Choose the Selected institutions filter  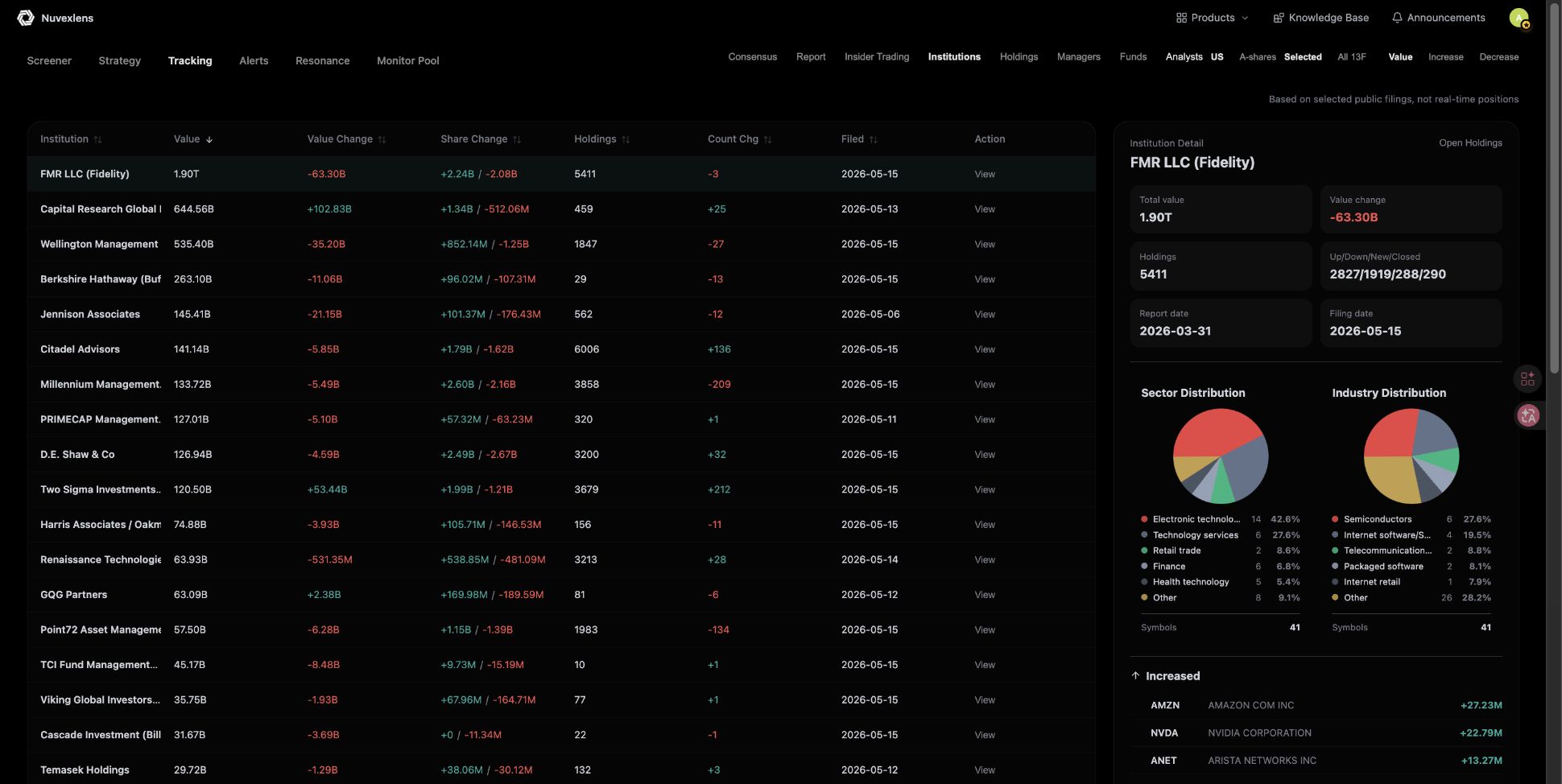[x=1303, y=57]
